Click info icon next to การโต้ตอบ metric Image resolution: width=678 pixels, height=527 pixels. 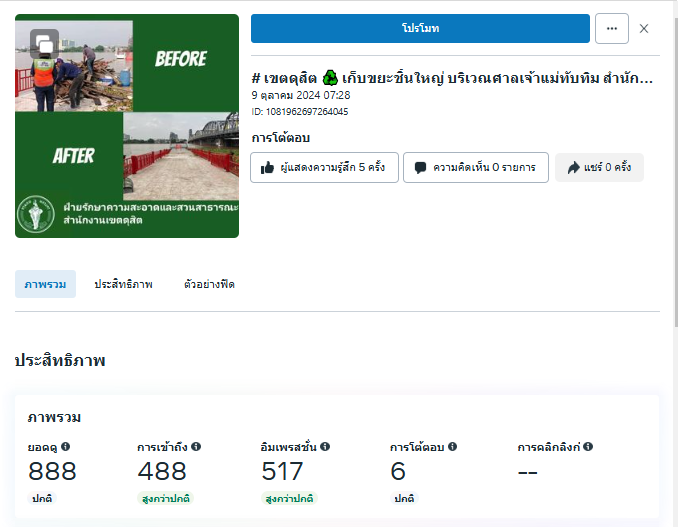point(452,446)
